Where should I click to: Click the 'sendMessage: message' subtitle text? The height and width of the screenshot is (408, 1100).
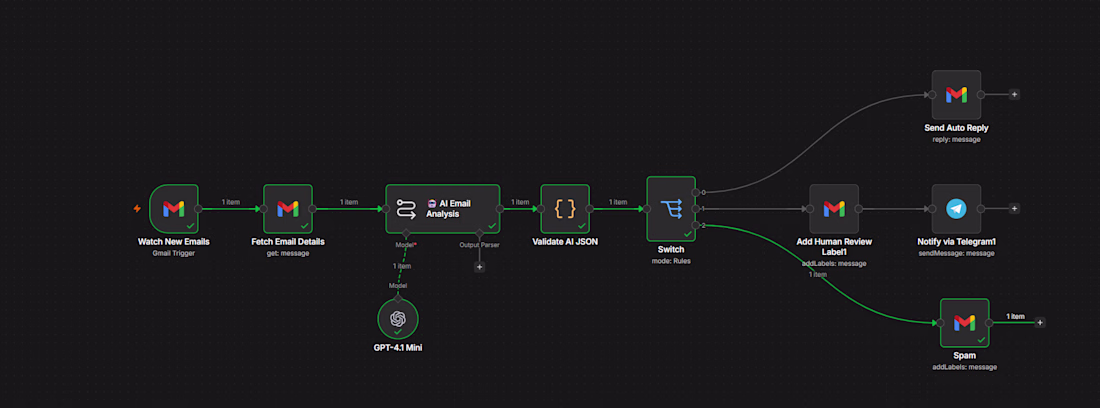click(x=956, y=253)
